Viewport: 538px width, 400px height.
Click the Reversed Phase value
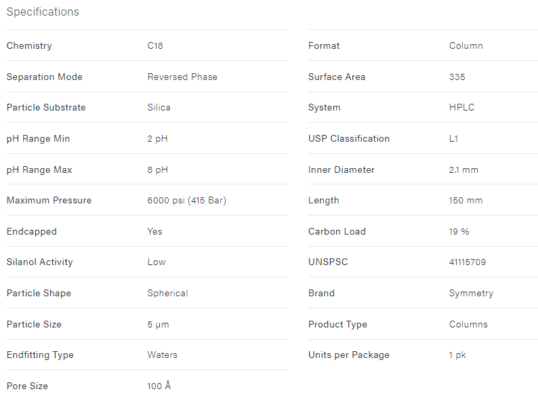[182, 77]
